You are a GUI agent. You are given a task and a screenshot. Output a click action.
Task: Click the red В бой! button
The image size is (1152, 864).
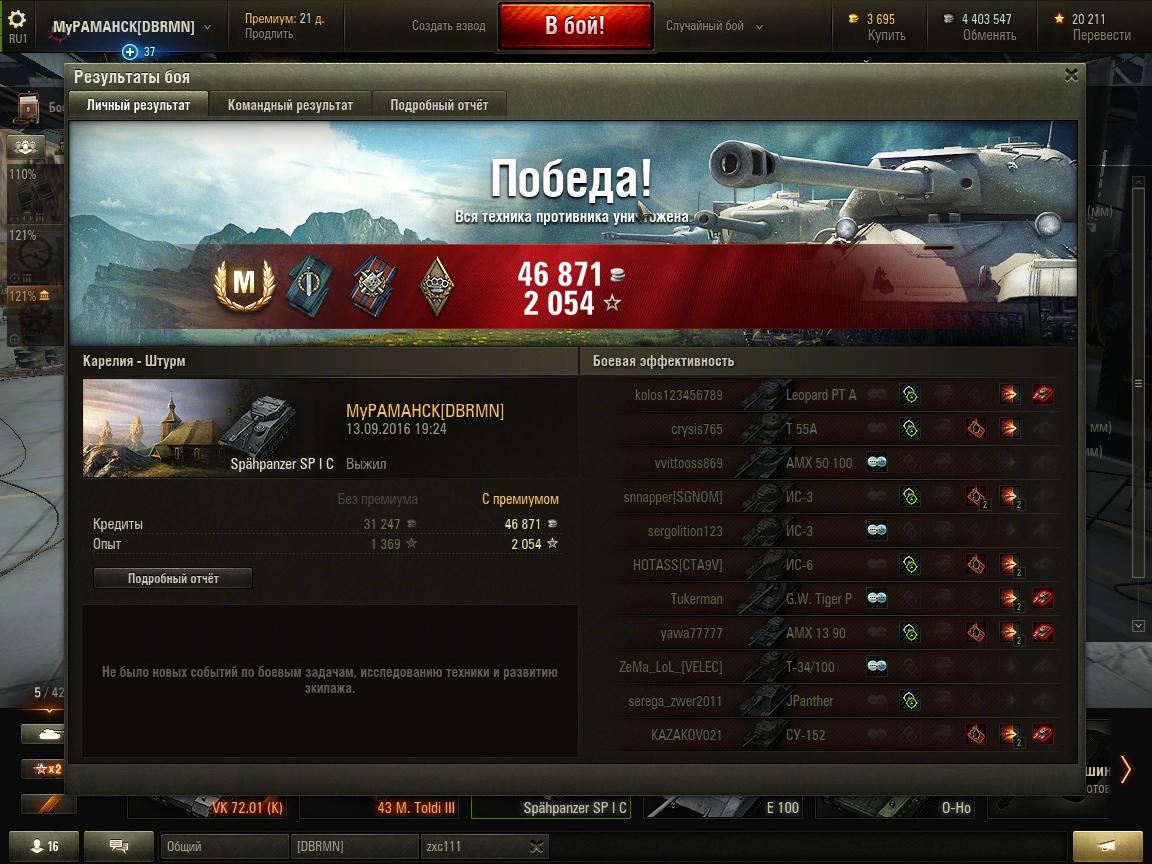pyautogui.click(x=575, y=26)
